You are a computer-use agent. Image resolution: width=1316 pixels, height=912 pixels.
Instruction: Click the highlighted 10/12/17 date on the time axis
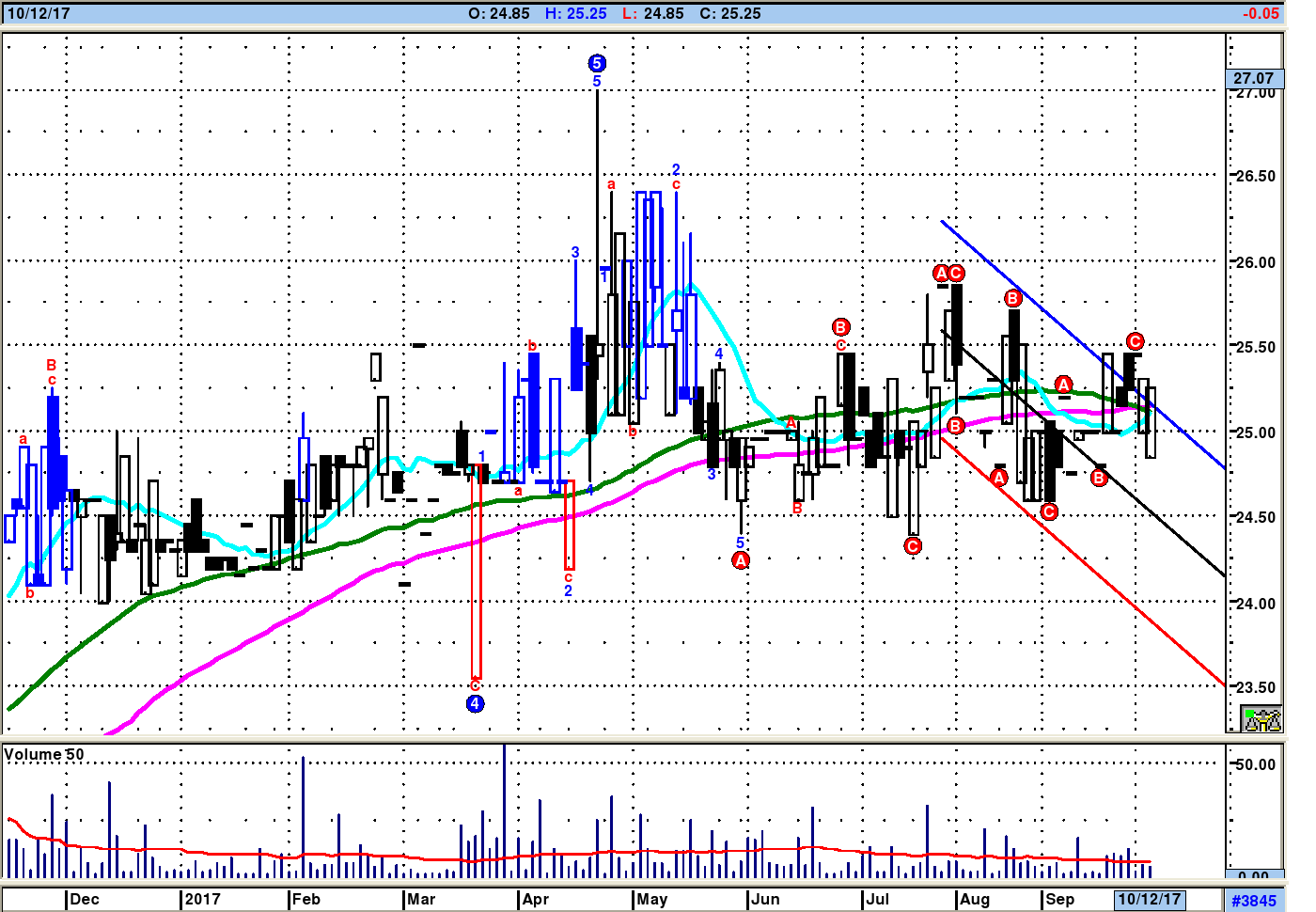tap(1149, 899)
